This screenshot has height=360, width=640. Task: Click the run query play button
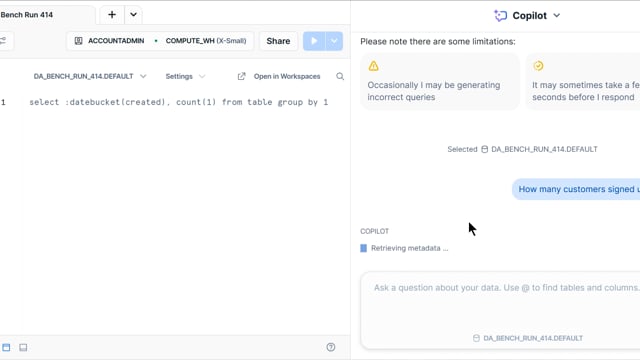pos(314,41)
